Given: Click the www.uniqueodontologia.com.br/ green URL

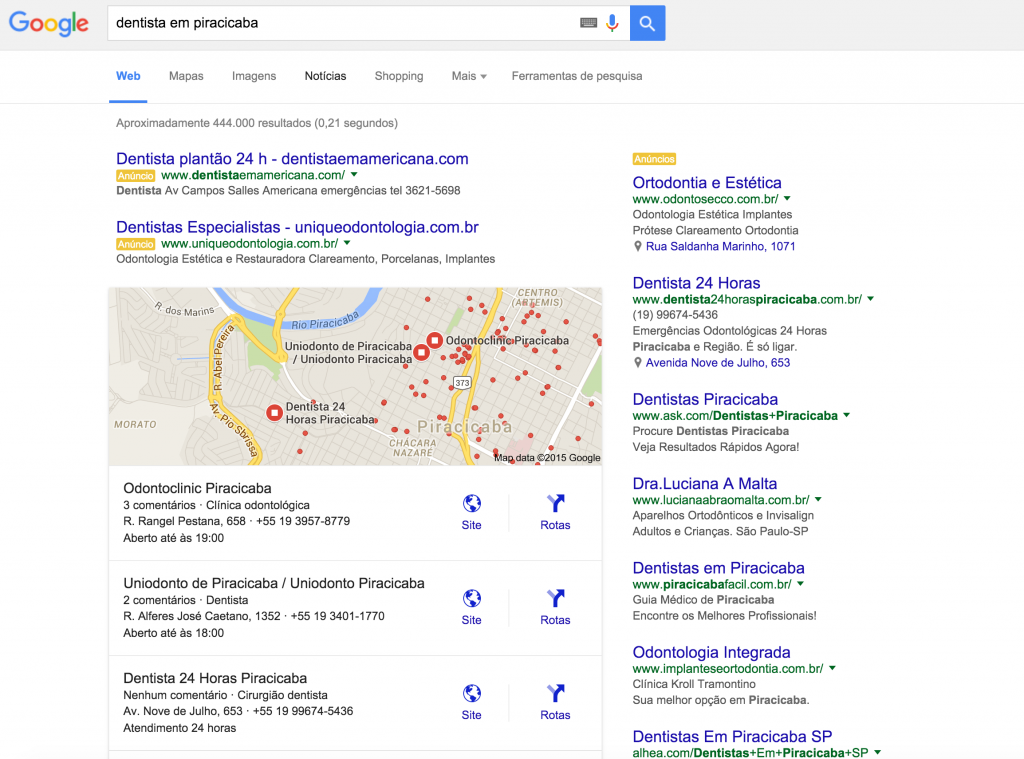Looking at the screenshot, I should tap(249, 243).
